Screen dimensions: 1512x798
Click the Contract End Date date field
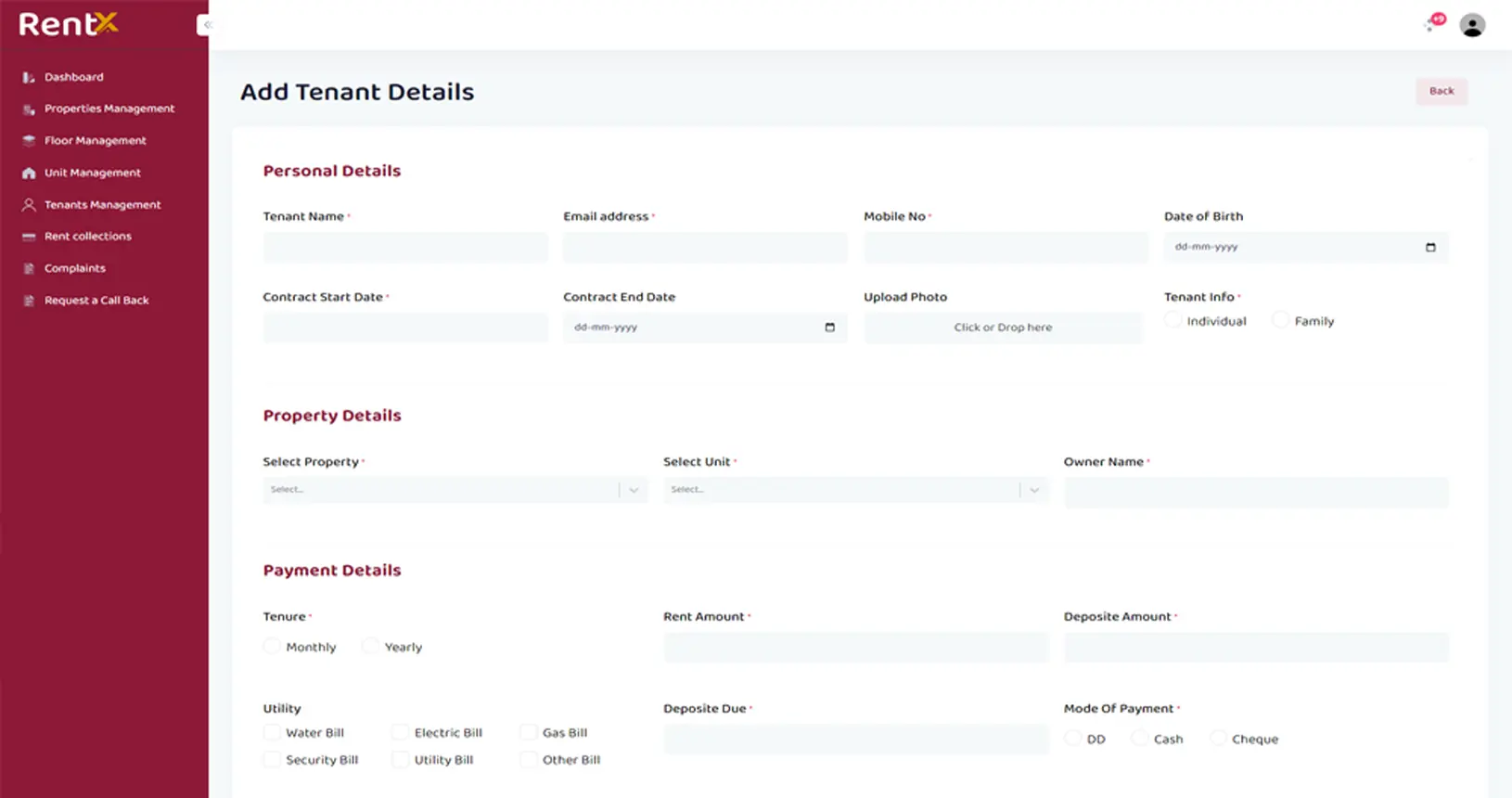(x=705, y=328)
